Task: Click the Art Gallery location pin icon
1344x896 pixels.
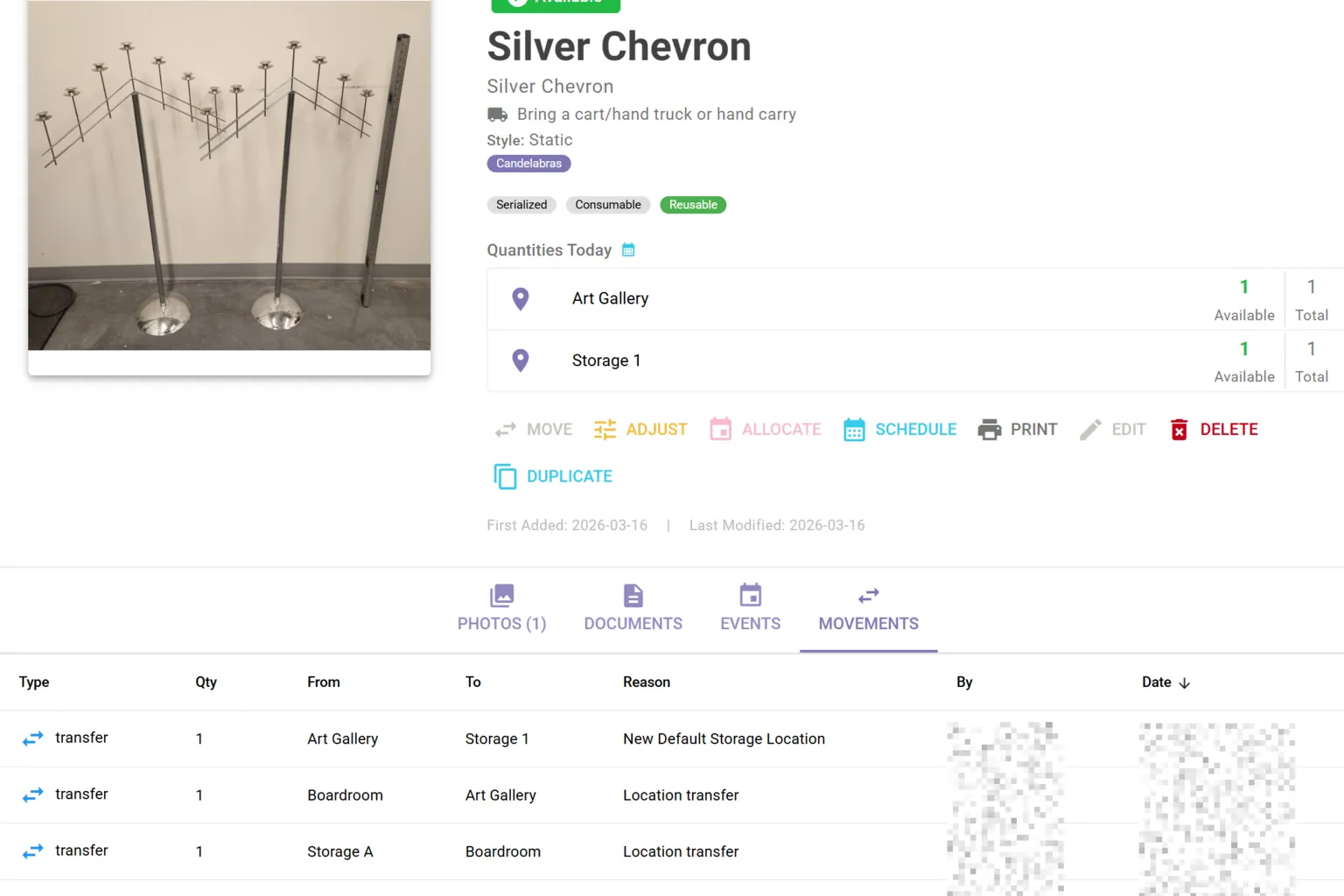Action: pos(521,299)
